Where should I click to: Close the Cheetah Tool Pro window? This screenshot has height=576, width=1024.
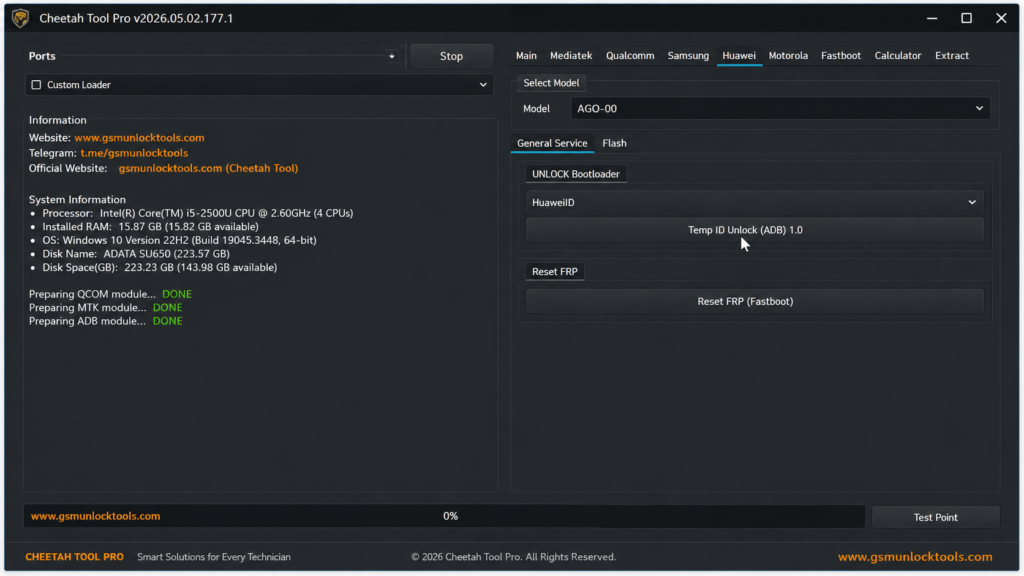click(1001, 18)
